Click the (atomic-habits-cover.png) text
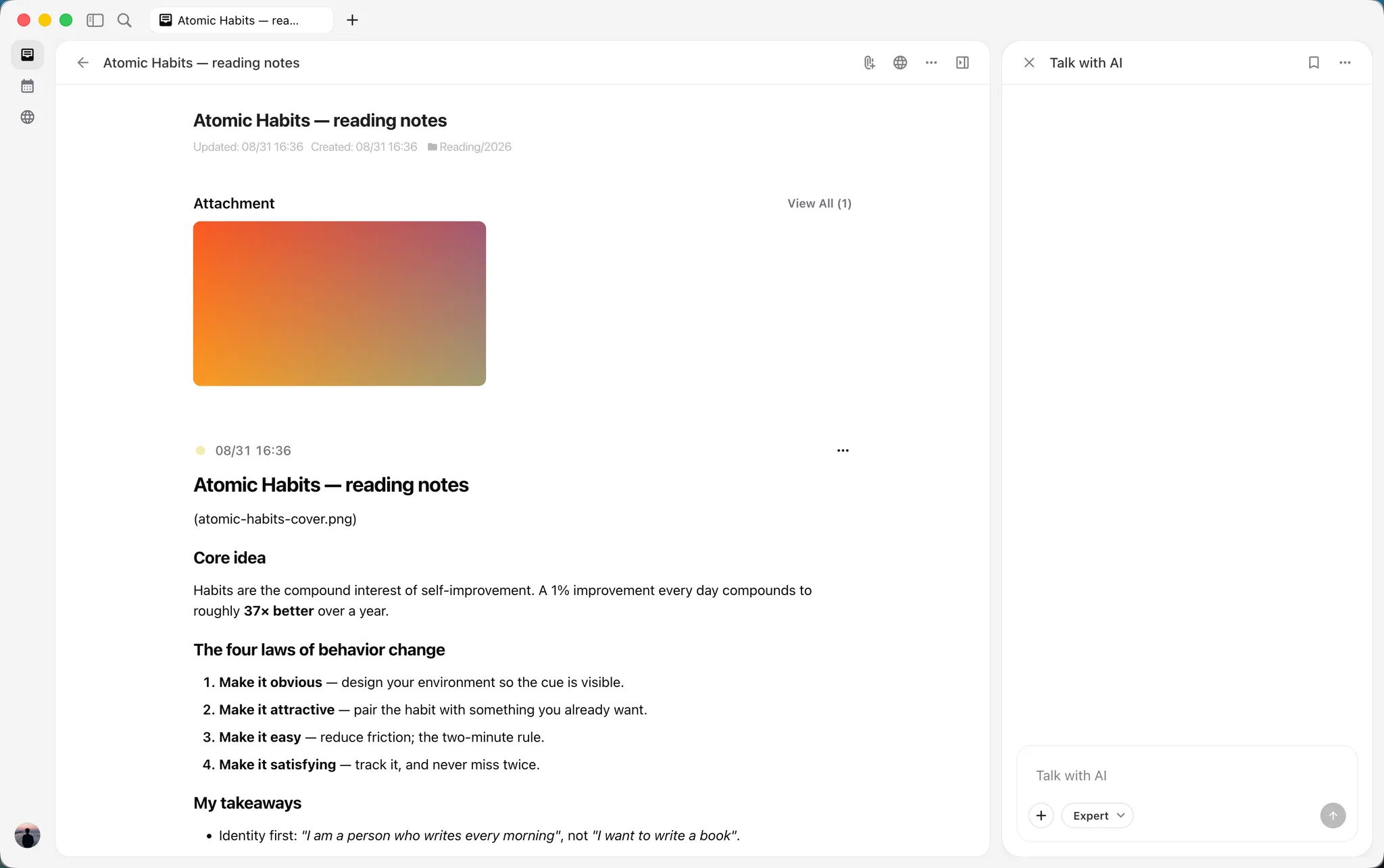Screen dimensions: 1384x868 [x=275, y=519]
